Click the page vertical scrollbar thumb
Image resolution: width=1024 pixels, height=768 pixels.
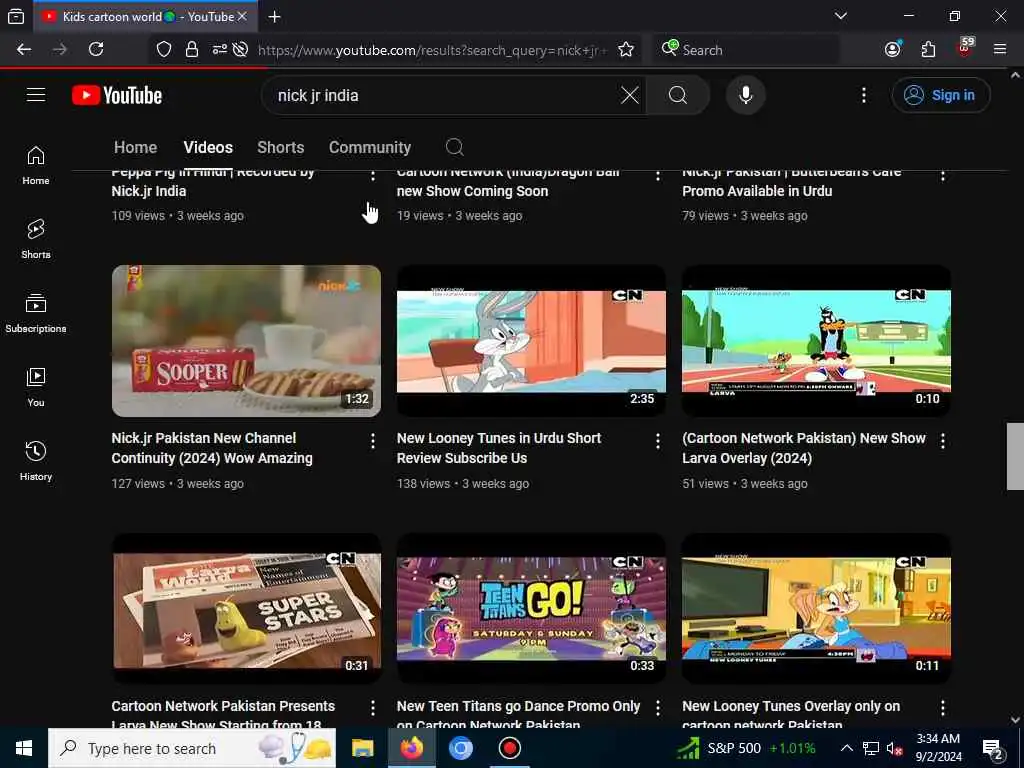(1015, 456)
